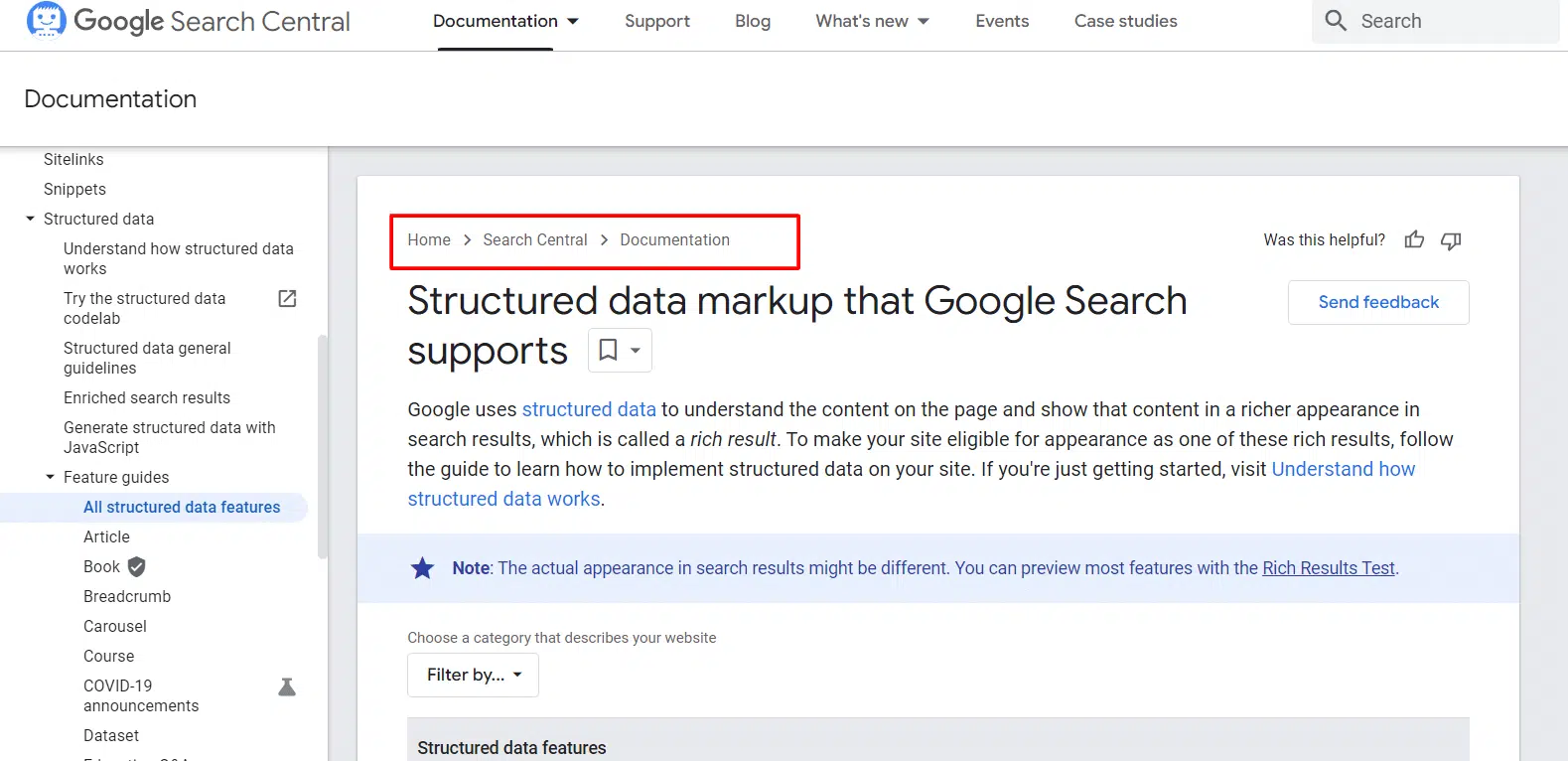Screen dimensions: 1568x761
Task: Click the search magnifier icon
Action: (x=1336, y=21)
